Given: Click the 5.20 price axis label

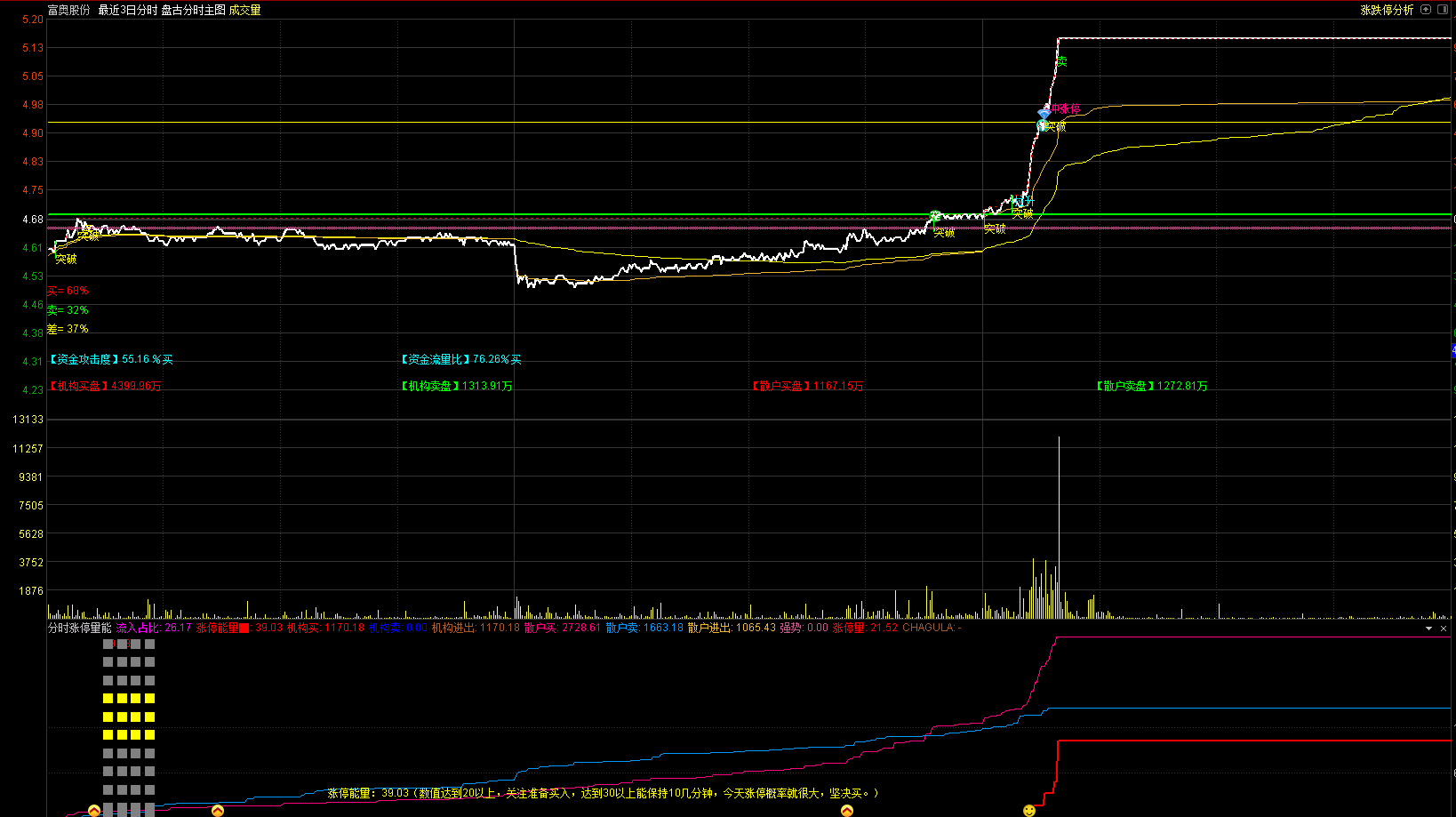Looking at the screenshot, I should 33,20.
